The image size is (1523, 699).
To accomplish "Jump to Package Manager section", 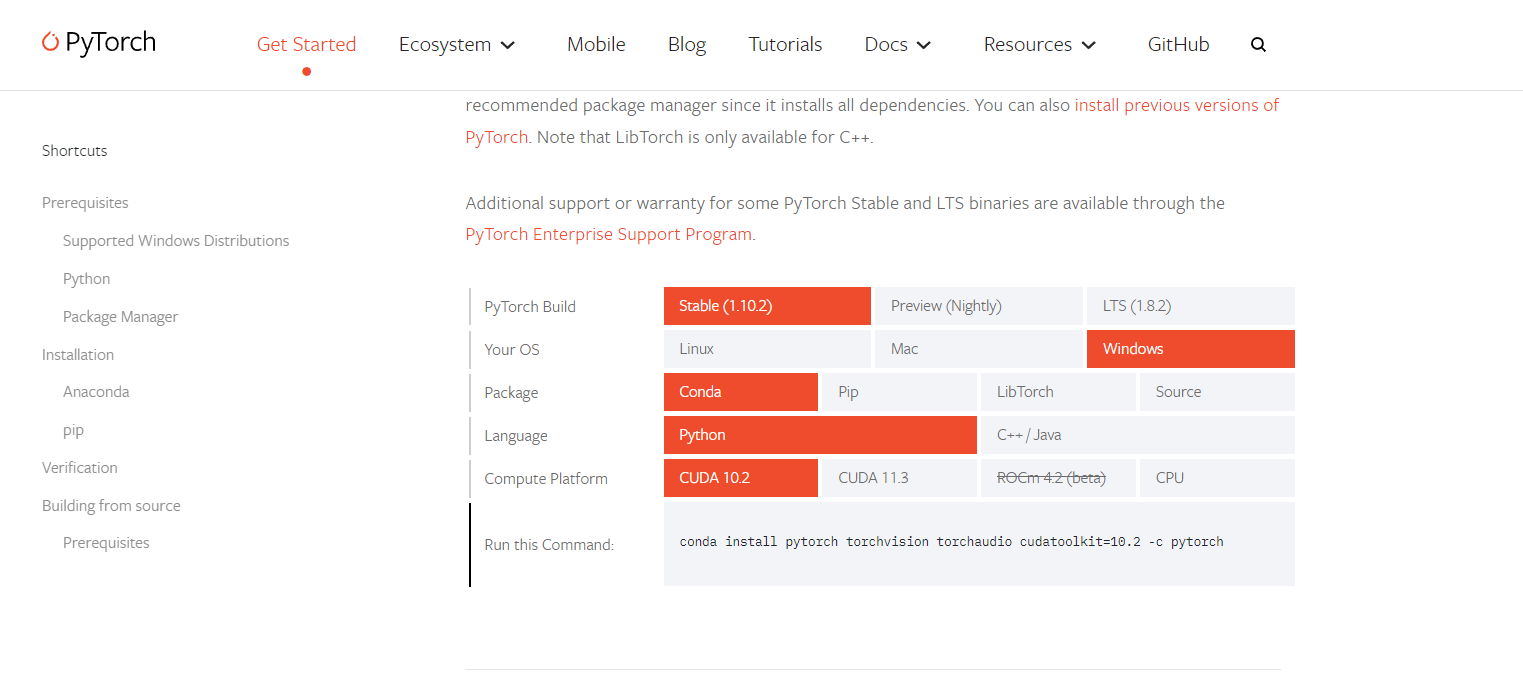I will [120, 317].
